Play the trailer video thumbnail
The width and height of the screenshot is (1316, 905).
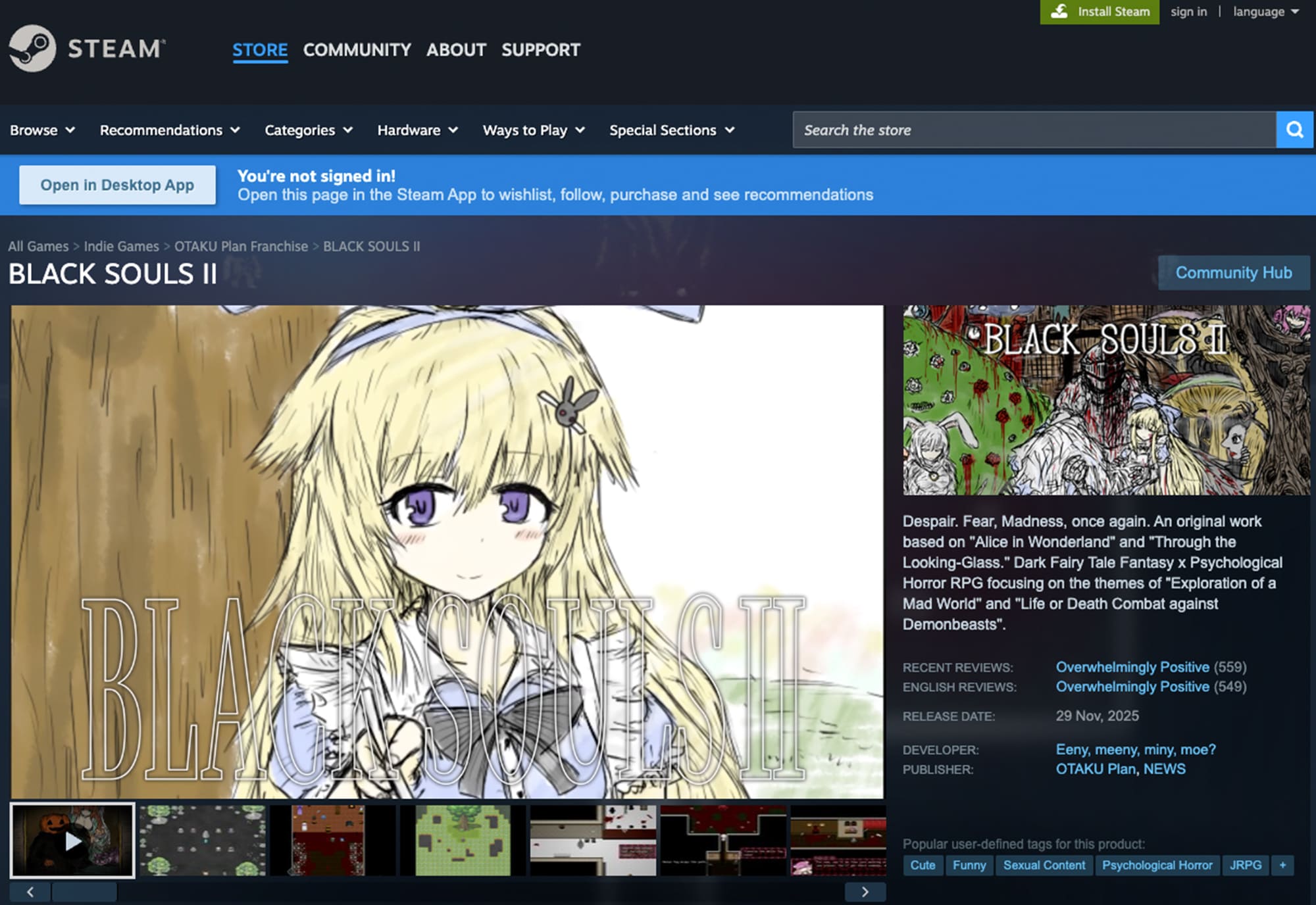(72, 841)
